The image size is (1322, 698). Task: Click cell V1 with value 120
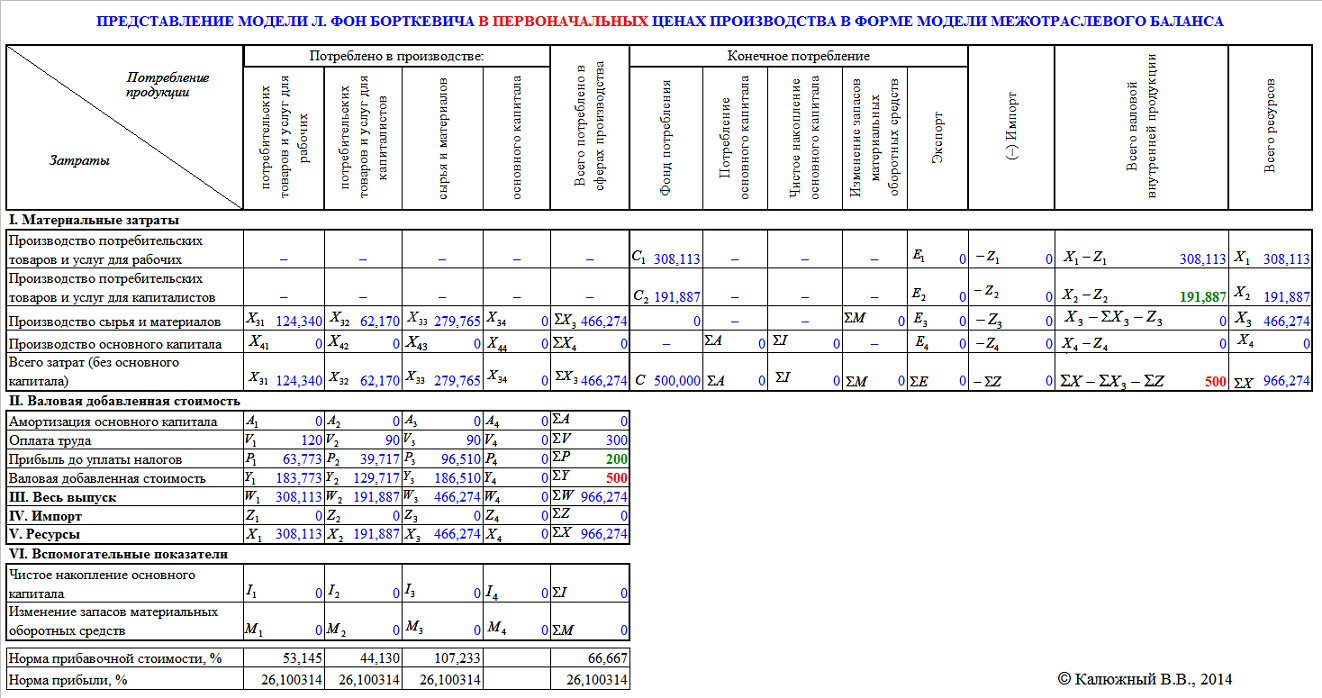(x=284, y=440)
